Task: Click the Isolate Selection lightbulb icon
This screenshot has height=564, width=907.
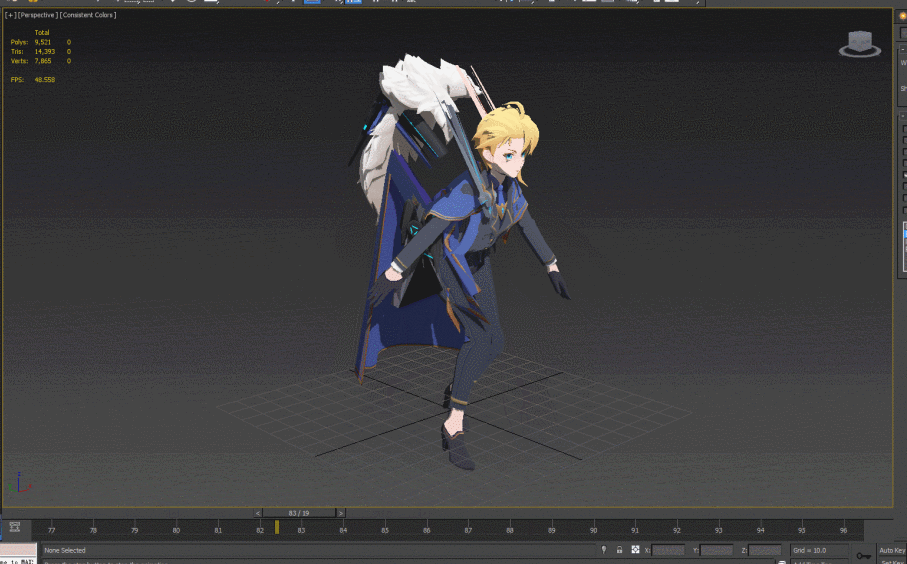Action: [x=604, y=550]
